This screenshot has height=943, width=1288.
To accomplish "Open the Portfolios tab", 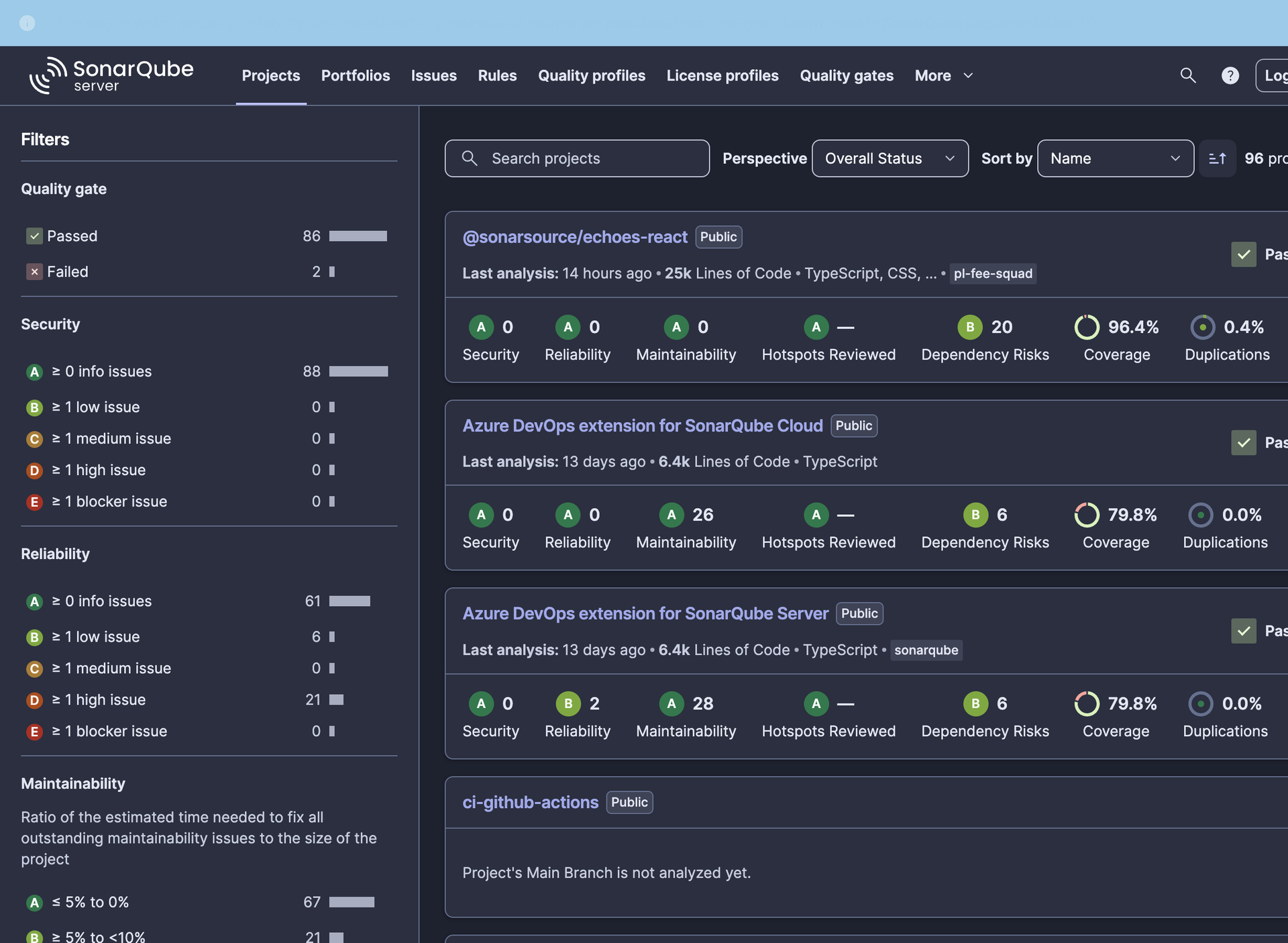I will pyautogui.click(x=356, y=76).
